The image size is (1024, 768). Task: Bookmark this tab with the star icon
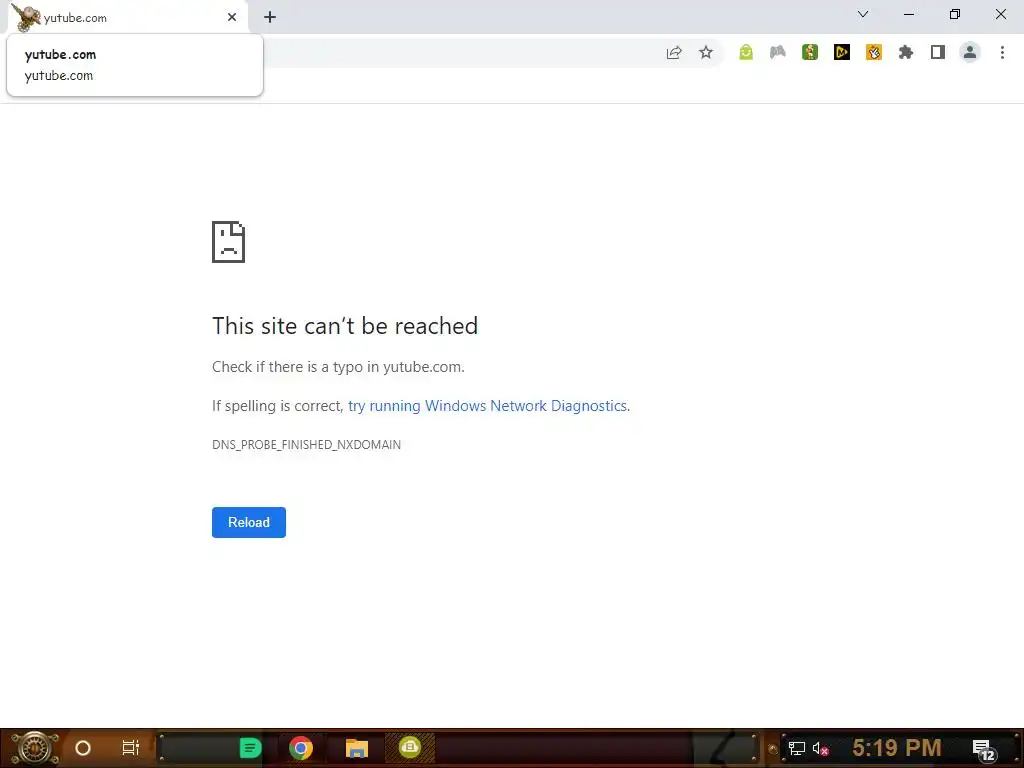tap(706, 52)
